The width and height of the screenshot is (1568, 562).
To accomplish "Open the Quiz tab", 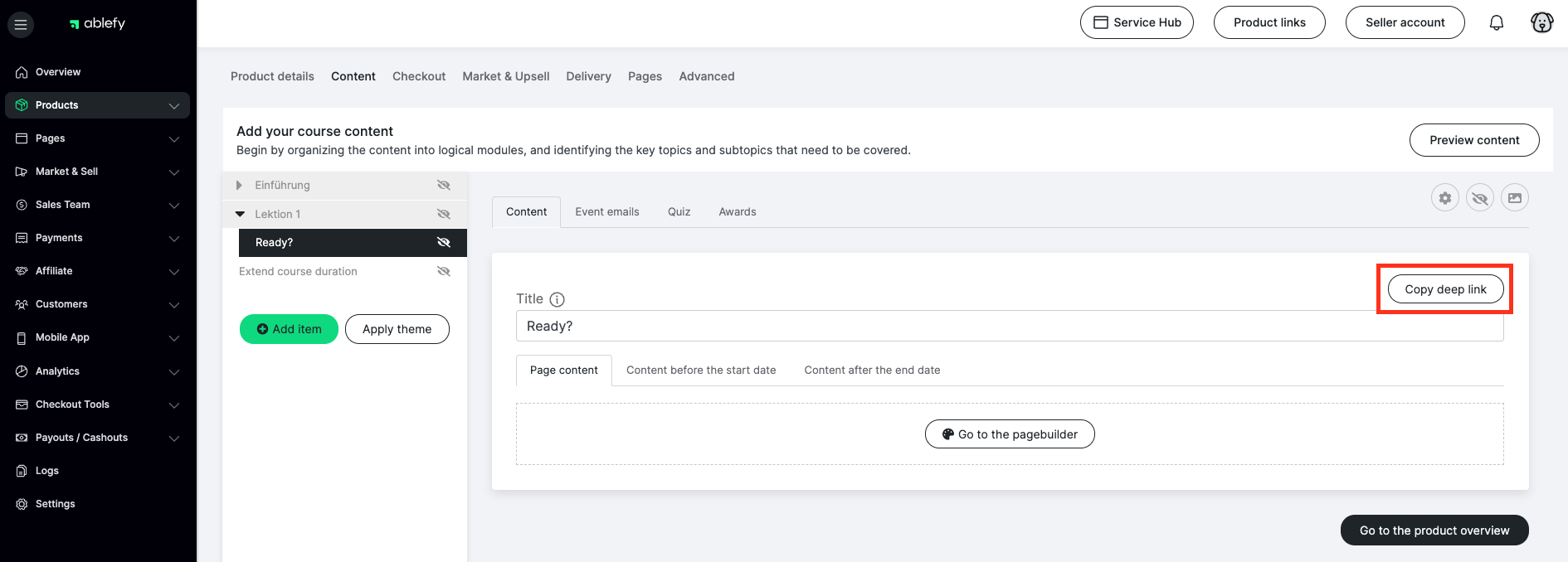I will point(679,212).
